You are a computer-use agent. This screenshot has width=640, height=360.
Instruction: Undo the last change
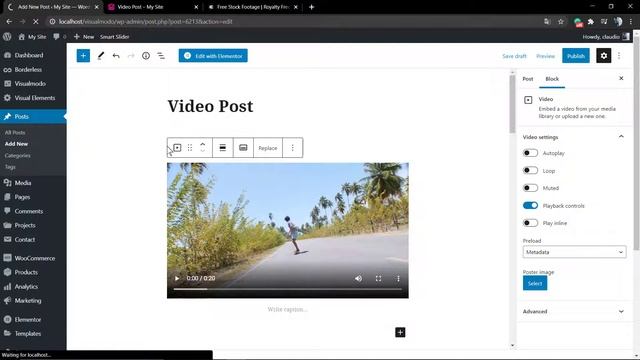click(x=116, y=56)
